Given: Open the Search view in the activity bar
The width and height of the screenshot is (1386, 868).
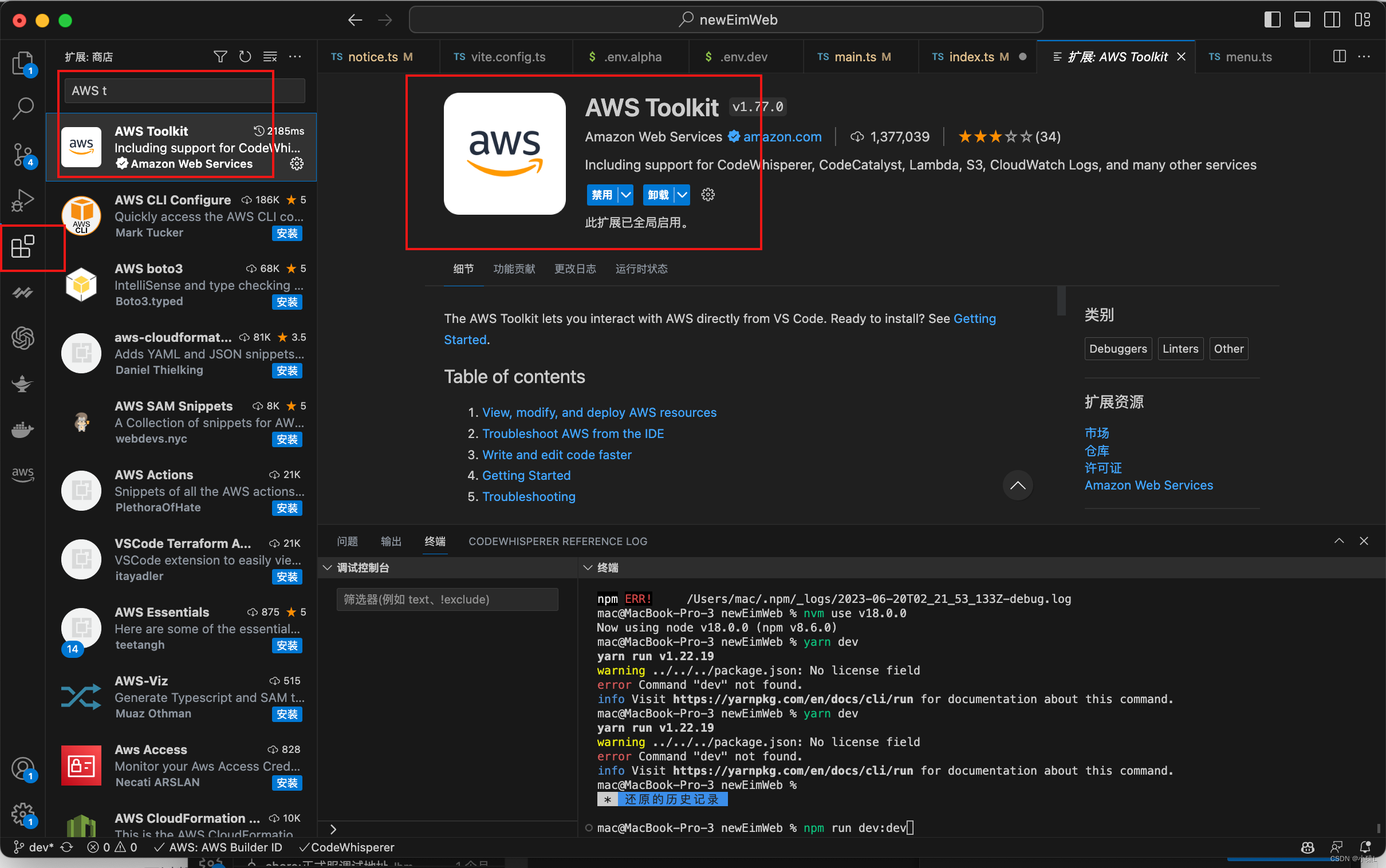Looking at the screenshot, I should pos(23,108).
